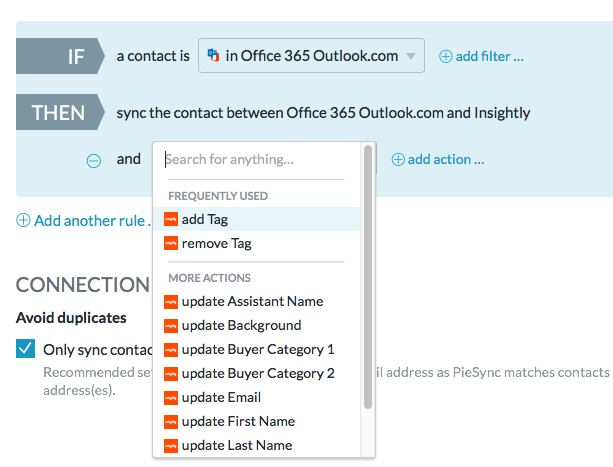Click the sync the contact between sentence
Screen dimensions: 613x467
323,113
